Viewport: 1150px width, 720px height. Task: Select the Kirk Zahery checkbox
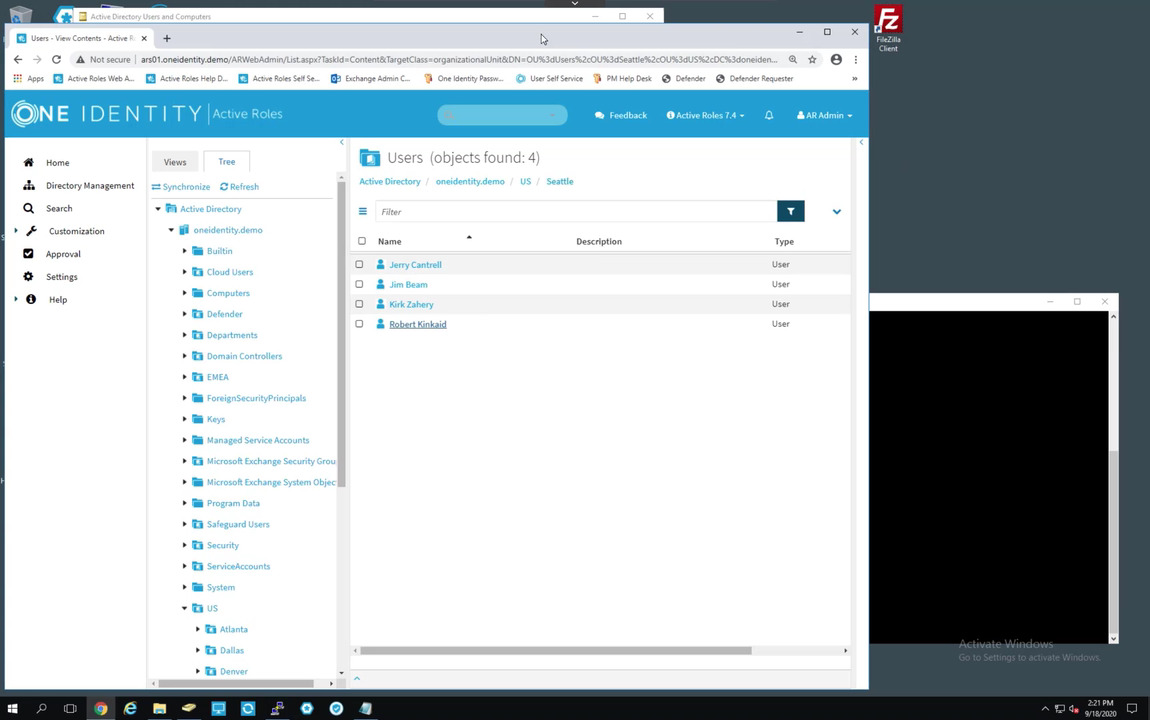[x=359, y=304]
